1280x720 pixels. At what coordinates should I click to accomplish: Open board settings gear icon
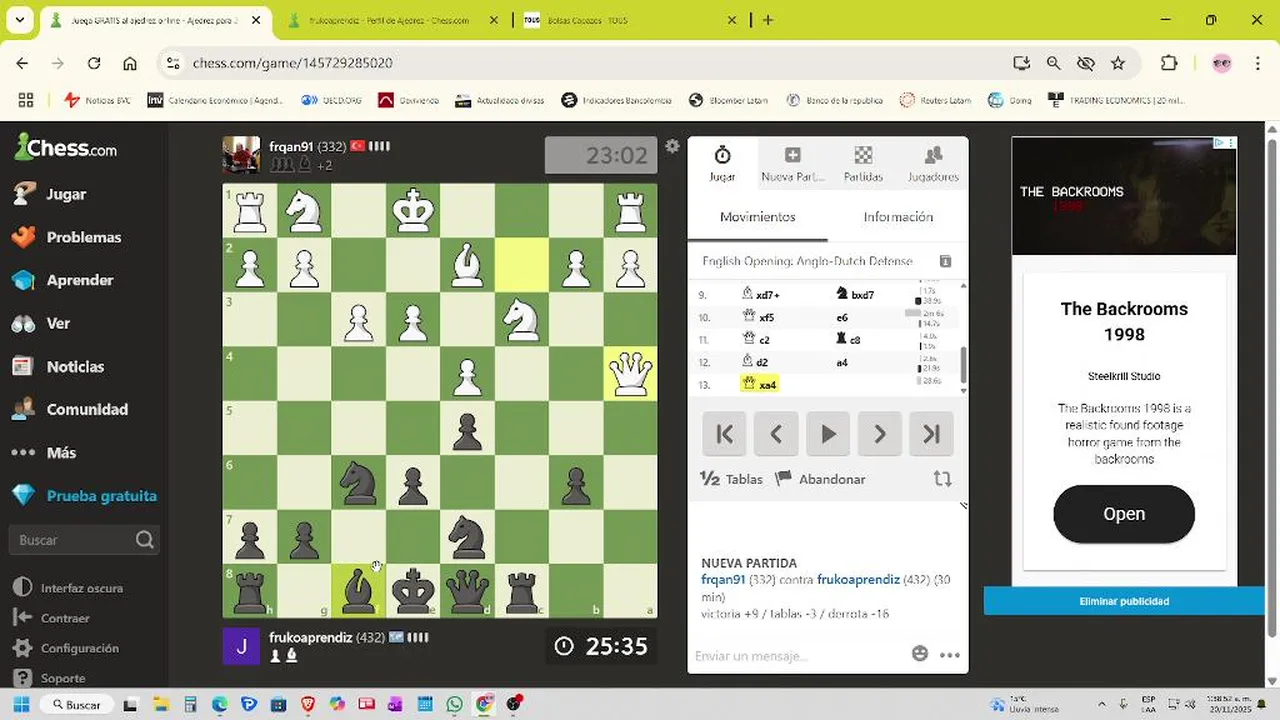672,146
